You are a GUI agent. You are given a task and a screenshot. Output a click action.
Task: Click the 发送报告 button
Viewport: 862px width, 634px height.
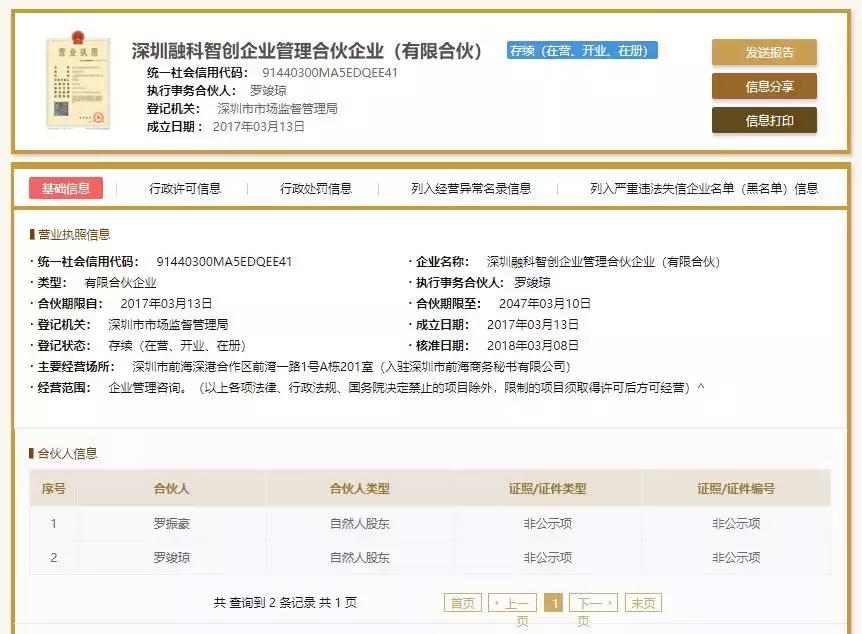tap(763, 52)
